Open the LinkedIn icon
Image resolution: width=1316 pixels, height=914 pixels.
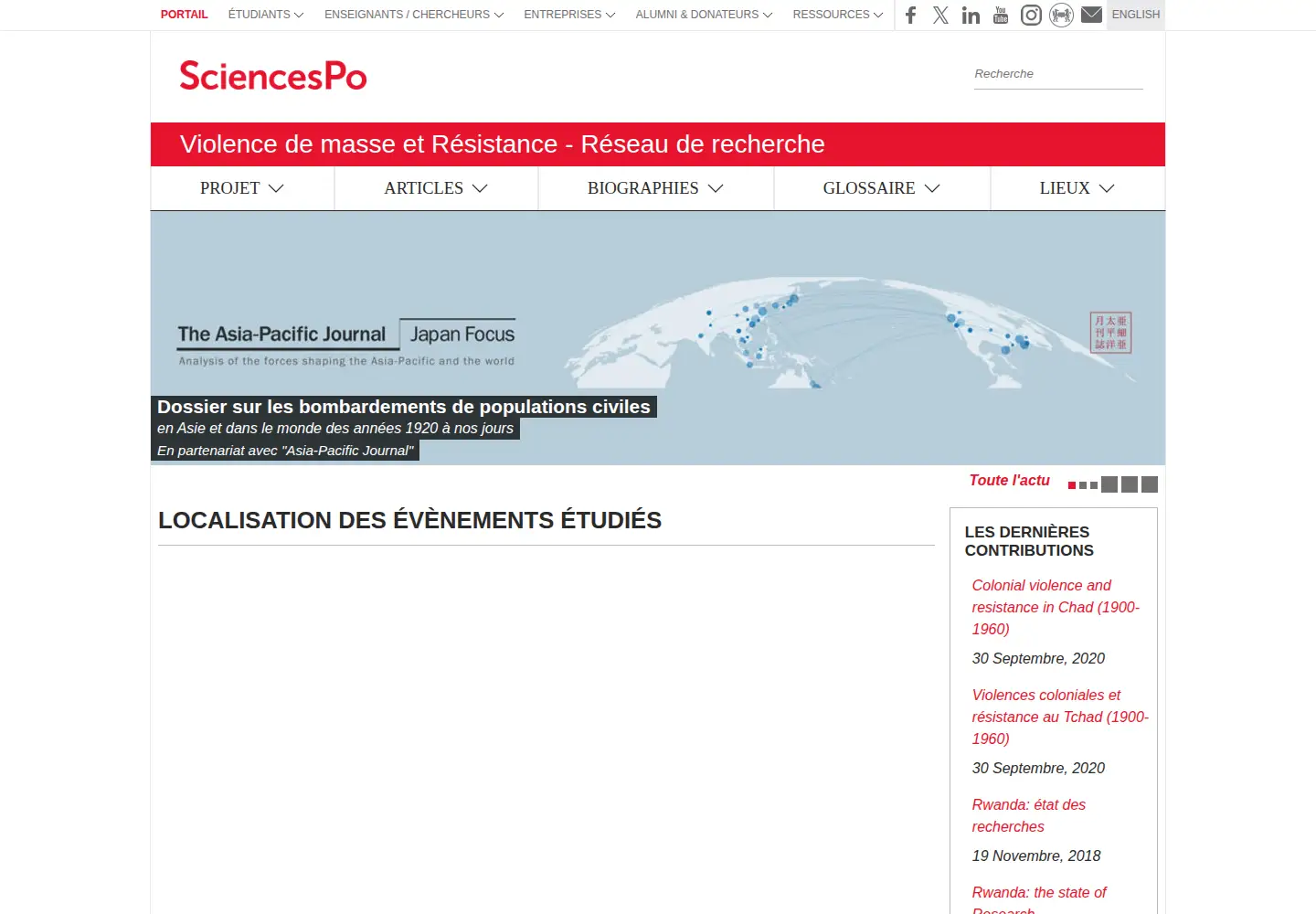pyautogui.click(x=971, y=15)
